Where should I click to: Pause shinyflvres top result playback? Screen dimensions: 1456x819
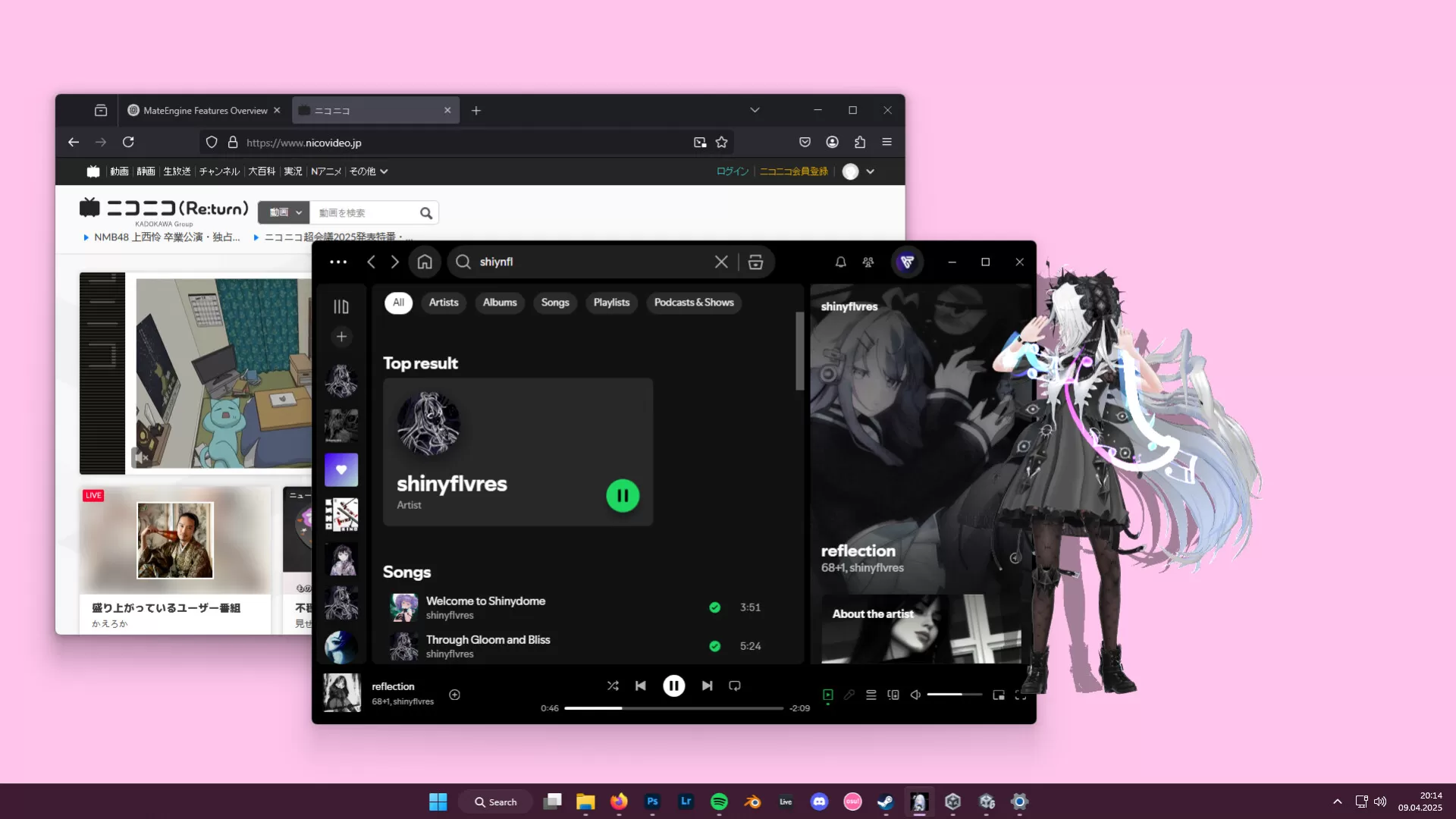pyautogui.click(x=623, y=495)
